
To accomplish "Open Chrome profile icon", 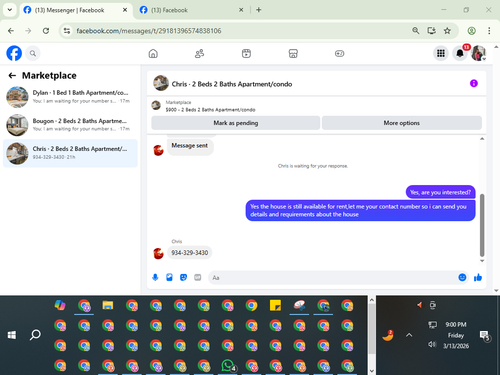I will coord(471,31).
